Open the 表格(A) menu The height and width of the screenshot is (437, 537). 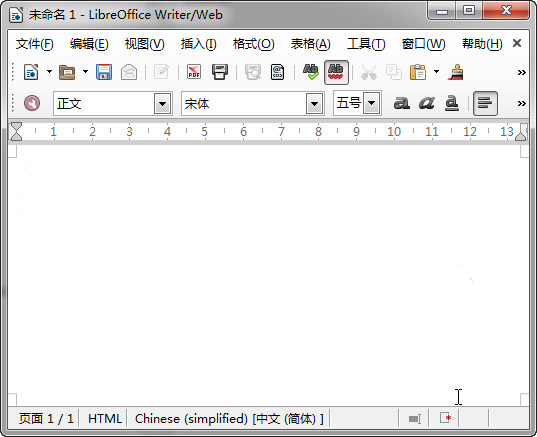311,44
